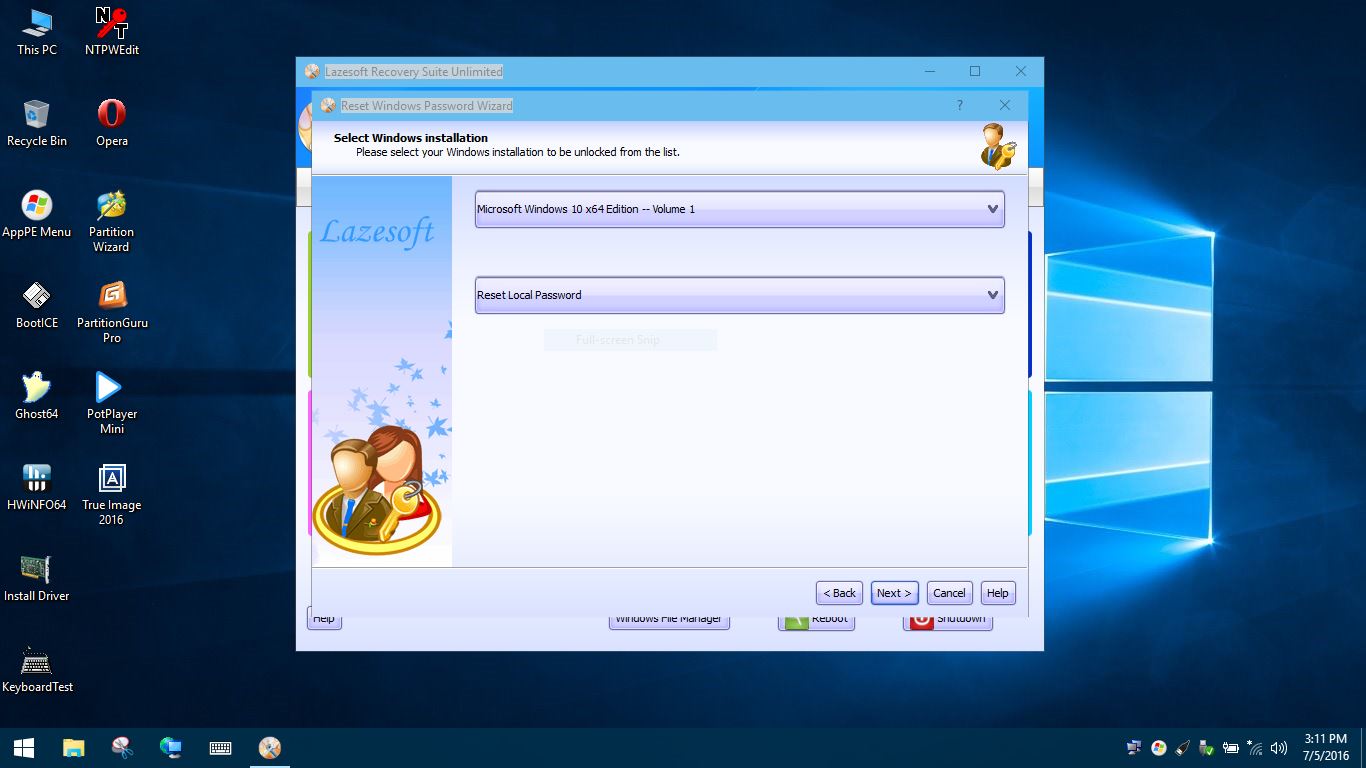Open the Windows-logo orb tray icon
This screenshot has width=1366, height=768.
pos(1159,748)
